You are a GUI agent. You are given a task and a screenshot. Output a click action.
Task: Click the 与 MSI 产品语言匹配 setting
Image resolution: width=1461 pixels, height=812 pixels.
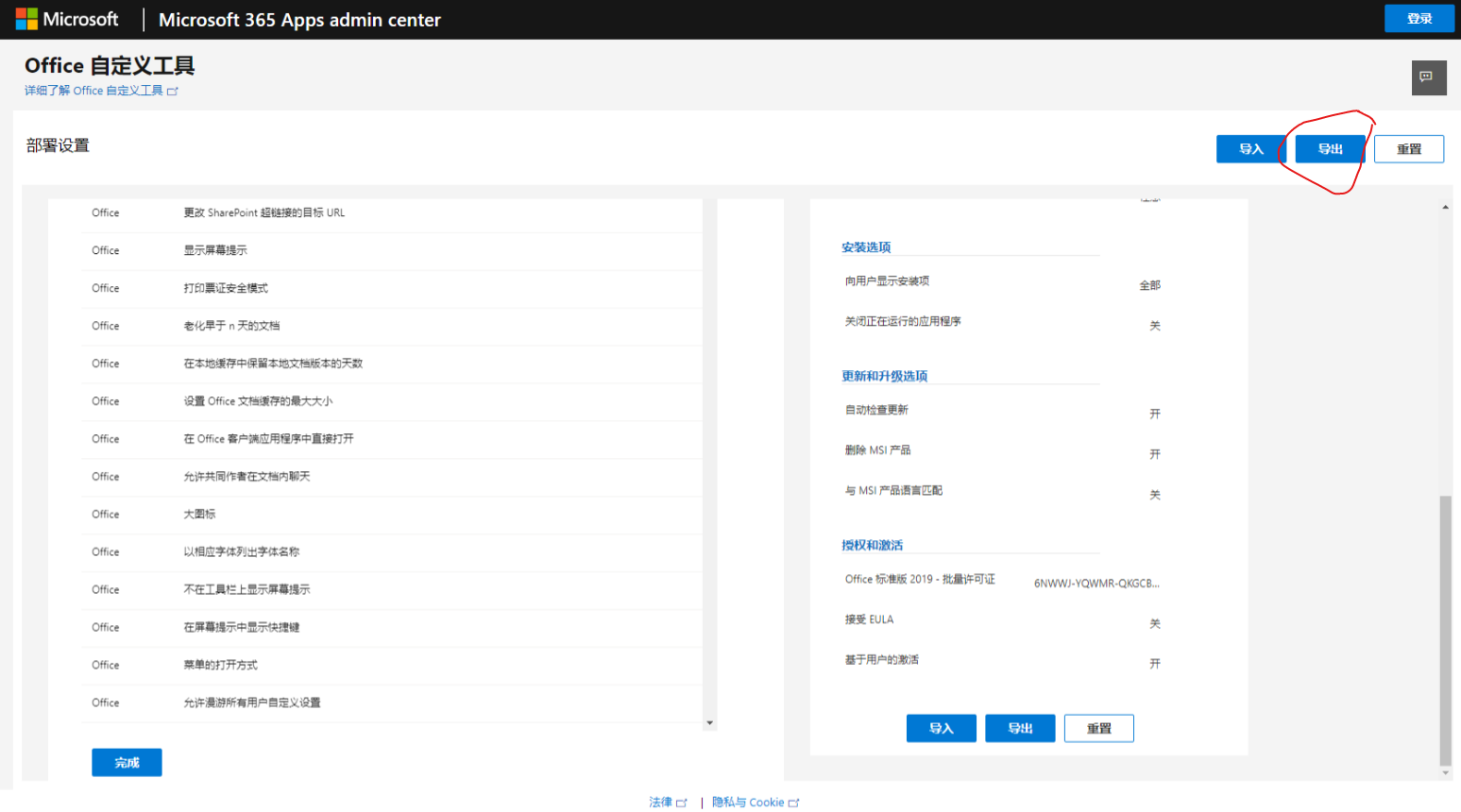coord(893,491)
